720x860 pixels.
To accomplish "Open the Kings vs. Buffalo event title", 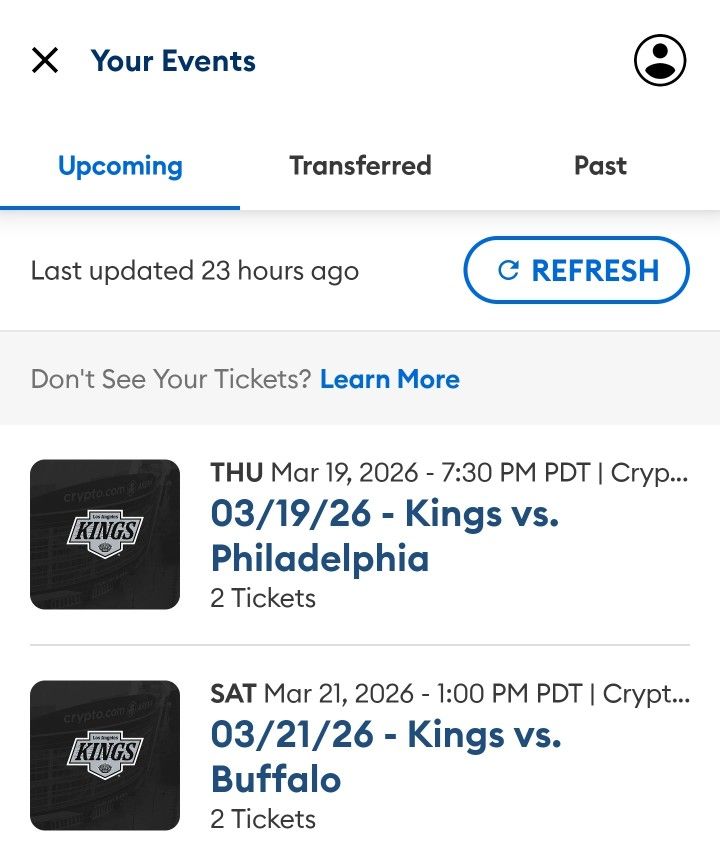I will point(385,756).
